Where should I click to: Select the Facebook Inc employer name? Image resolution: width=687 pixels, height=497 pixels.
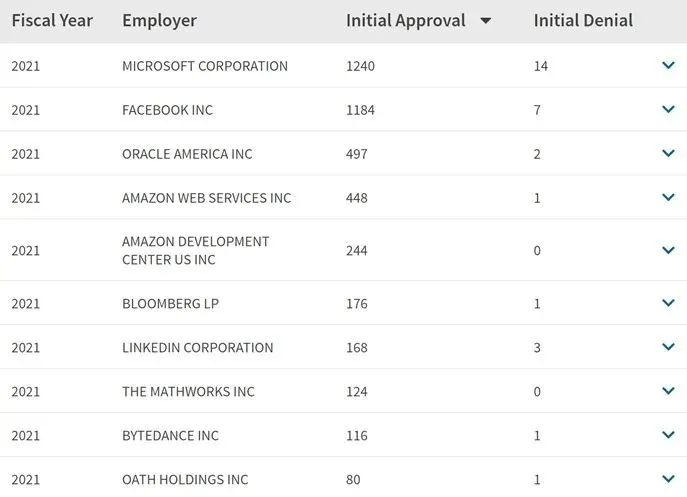[167, 110]
